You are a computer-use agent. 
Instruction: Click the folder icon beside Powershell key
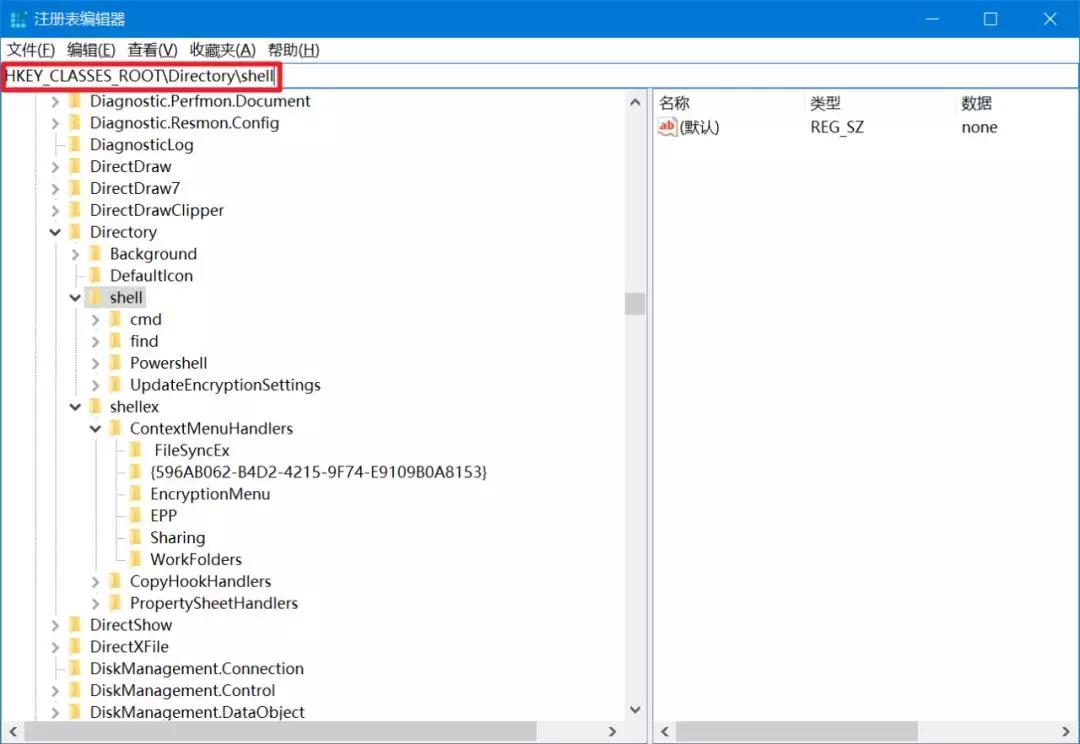tap(115, 363)
